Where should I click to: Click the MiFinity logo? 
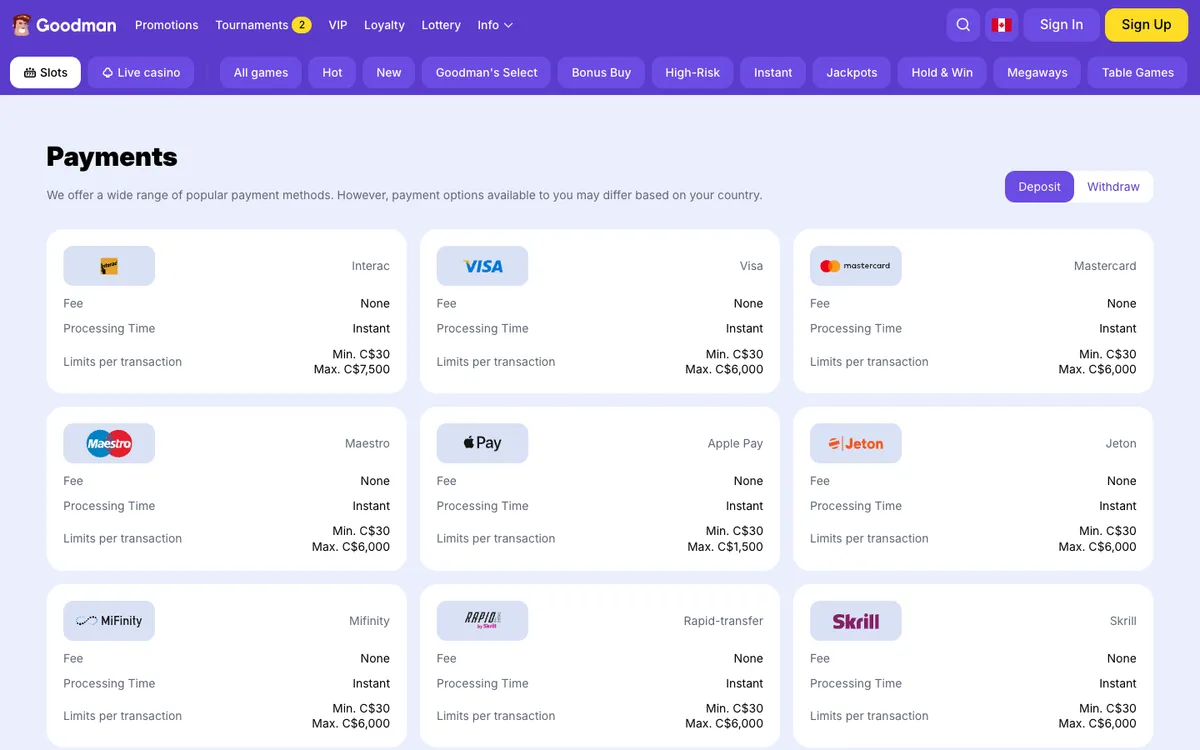pyautogui.click(x=109, y=621)
